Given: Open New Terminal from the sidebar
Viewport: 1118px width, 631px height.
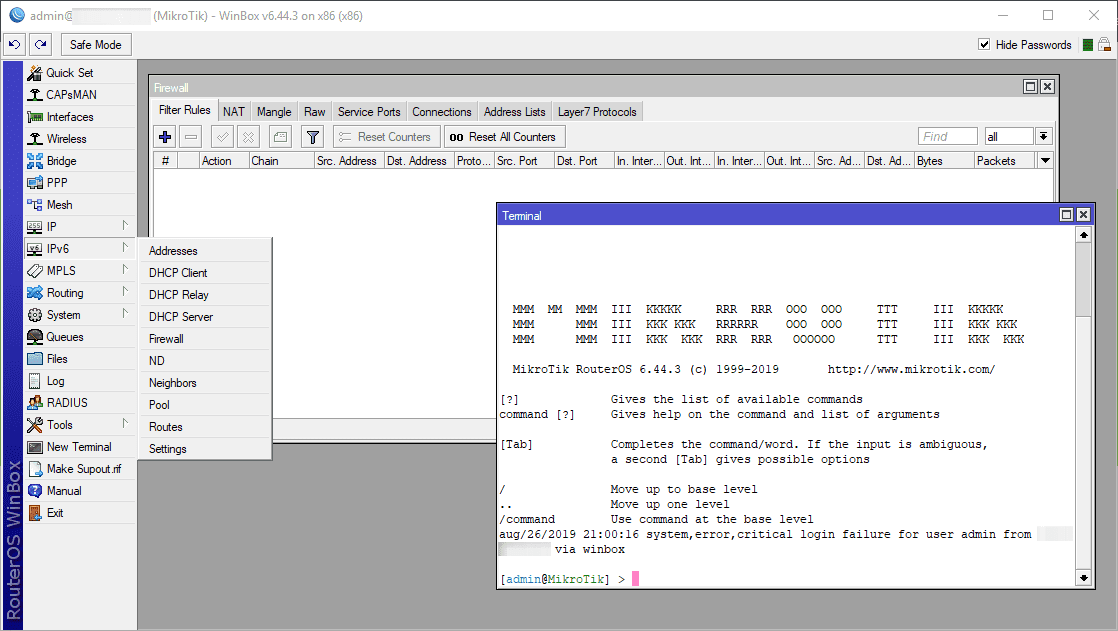Looking at the screenshot, I should (80, 447).
